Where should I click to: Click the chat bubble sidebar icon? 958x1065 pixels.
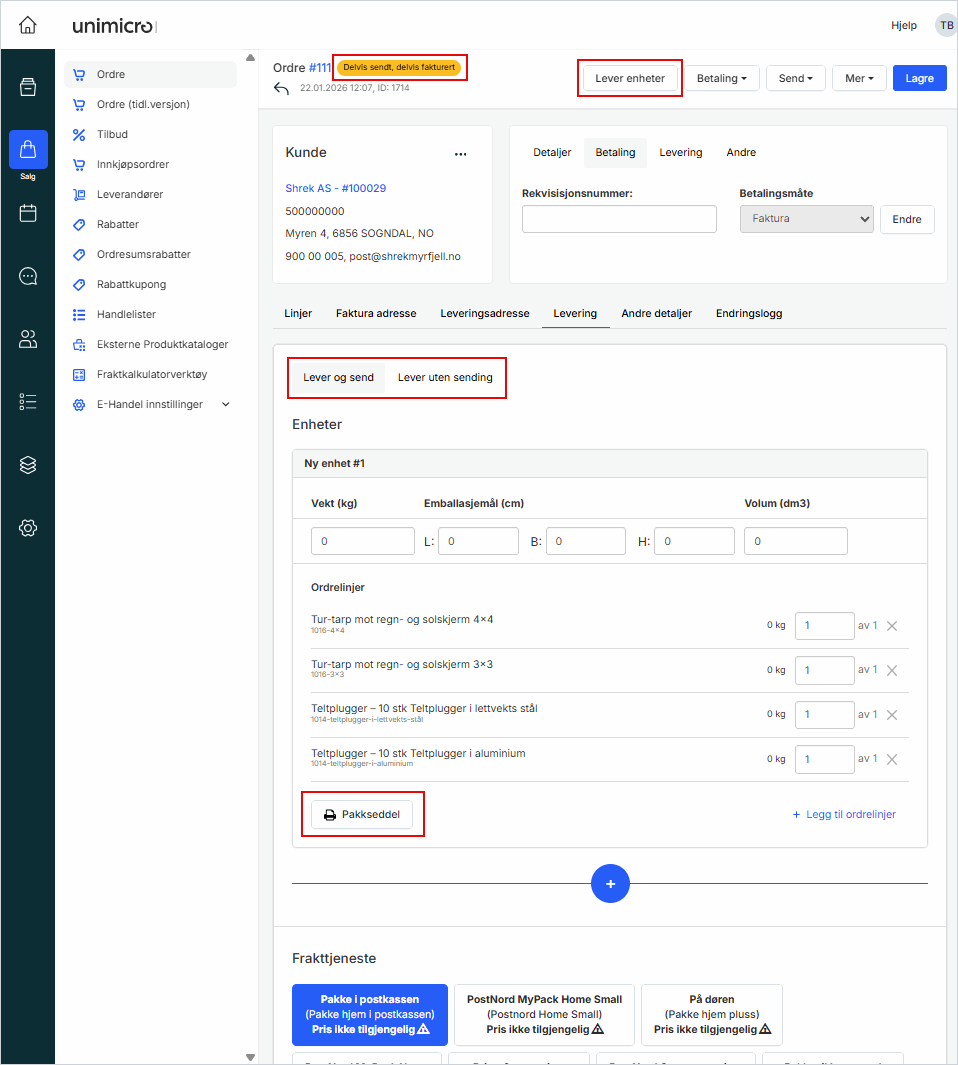click(28, 276)
